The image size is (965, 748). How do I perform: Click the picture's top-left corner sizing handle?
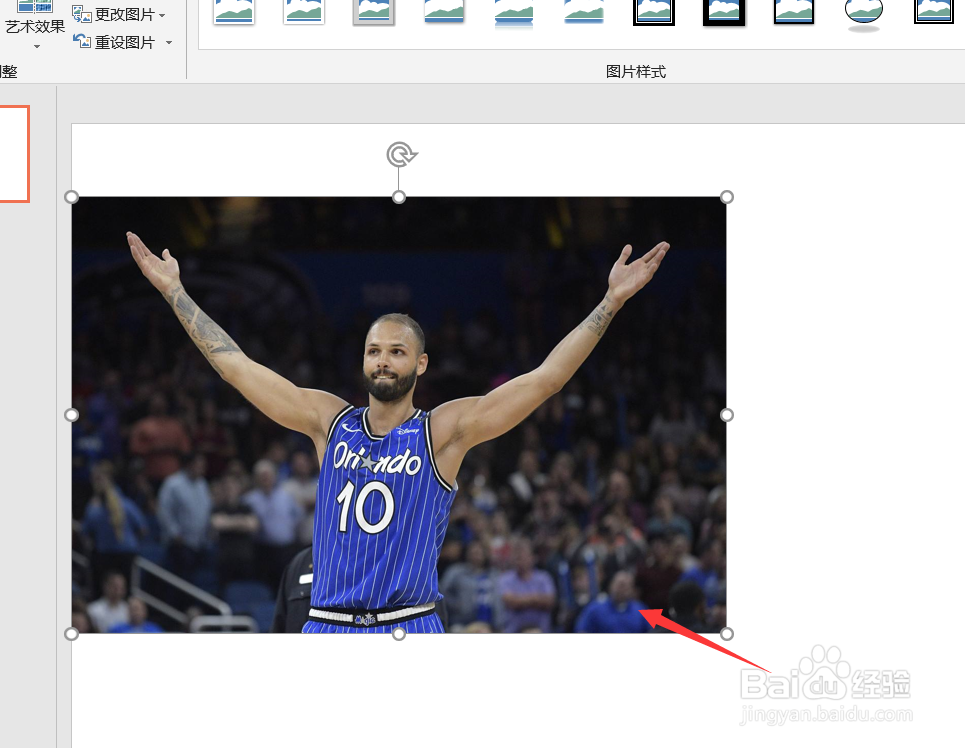pos(71,197)
